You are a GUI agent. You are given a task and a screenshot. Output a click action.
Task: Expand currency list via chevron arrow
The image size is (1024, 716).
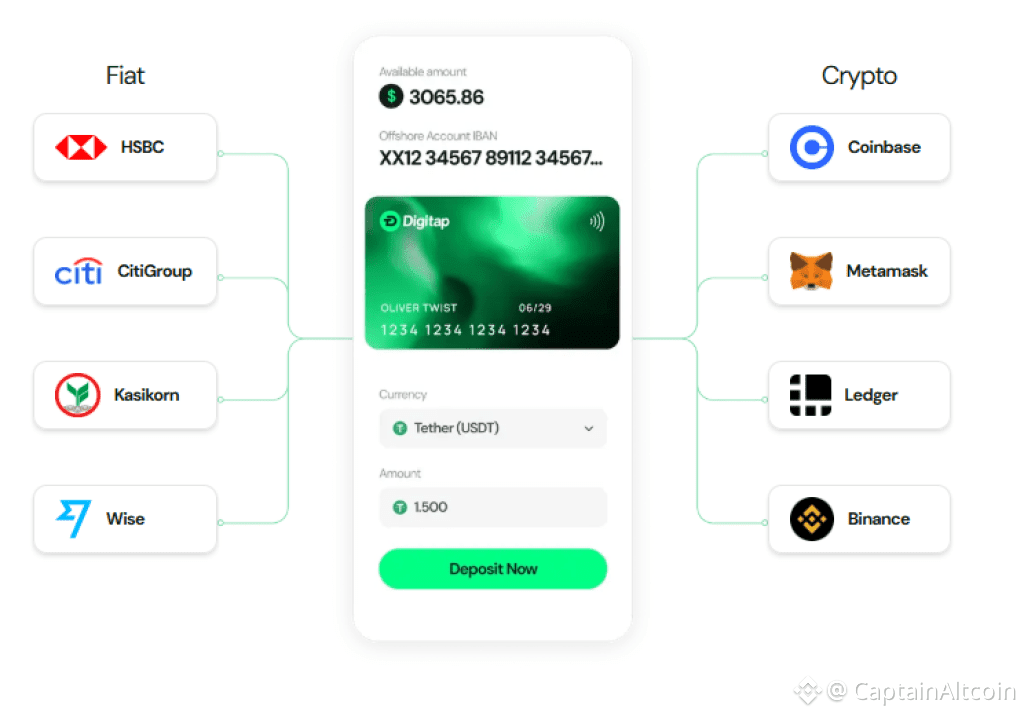pos(588,429)
